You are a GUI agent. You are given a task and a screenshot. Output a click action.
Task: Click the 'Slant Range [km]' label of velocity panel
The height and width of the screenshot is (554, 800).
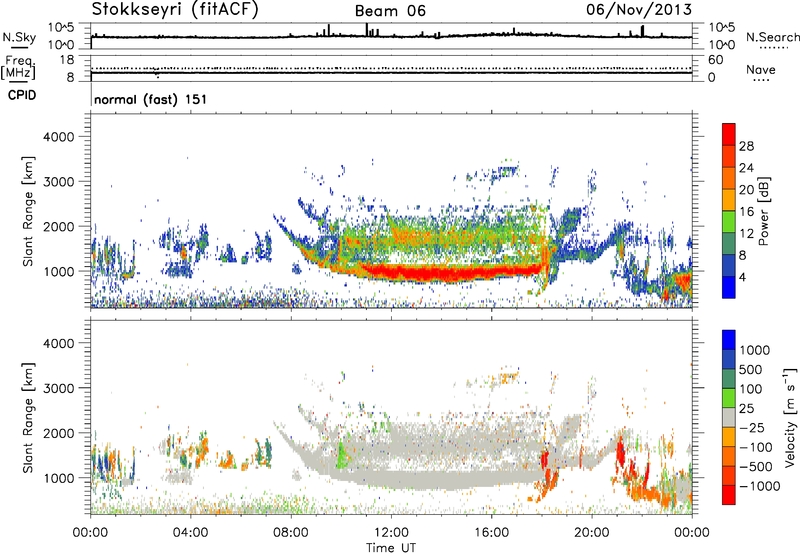tap(28, 418)
